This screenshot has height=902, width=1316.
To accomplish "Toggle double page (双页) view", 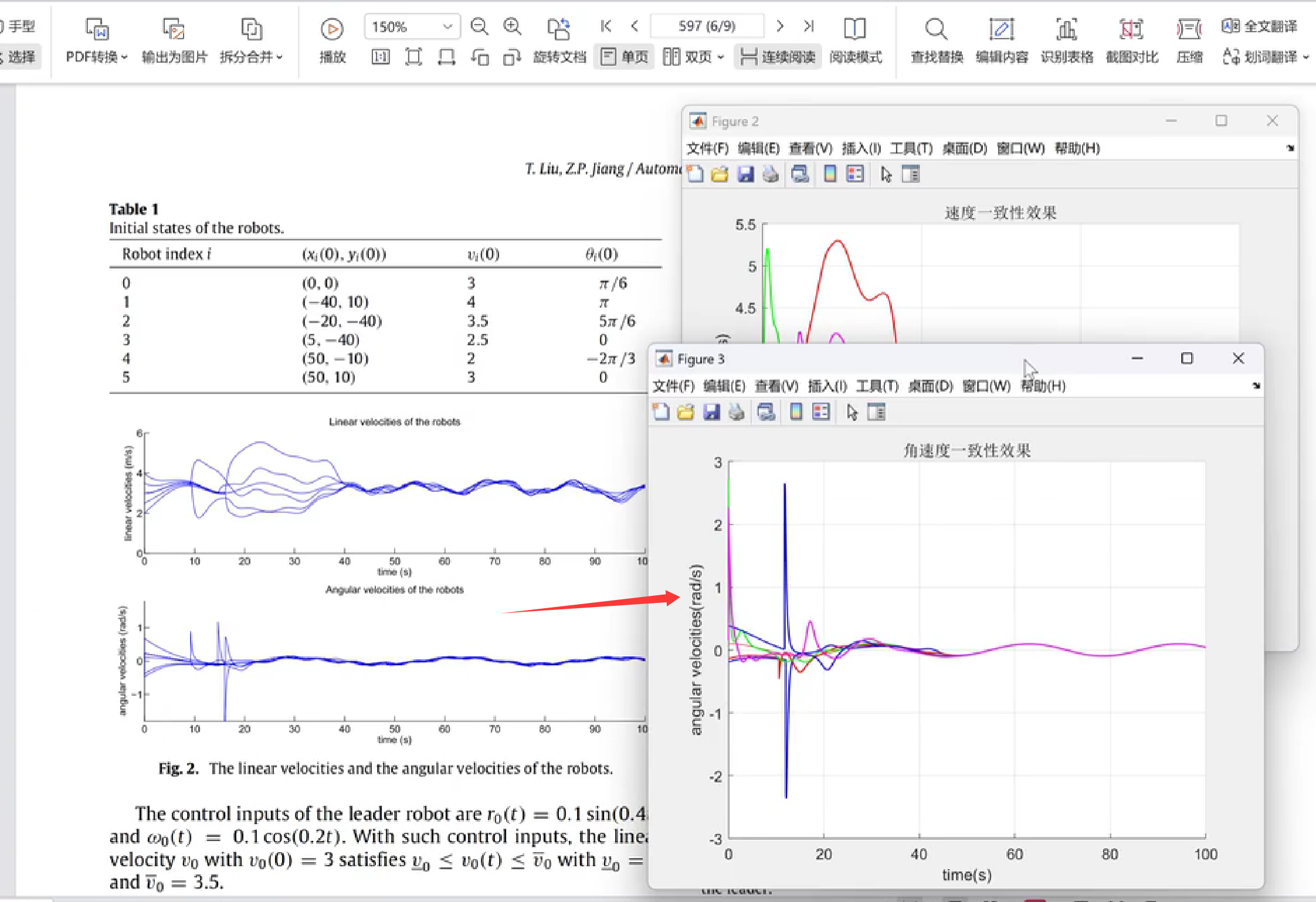I will pos(693,57).
